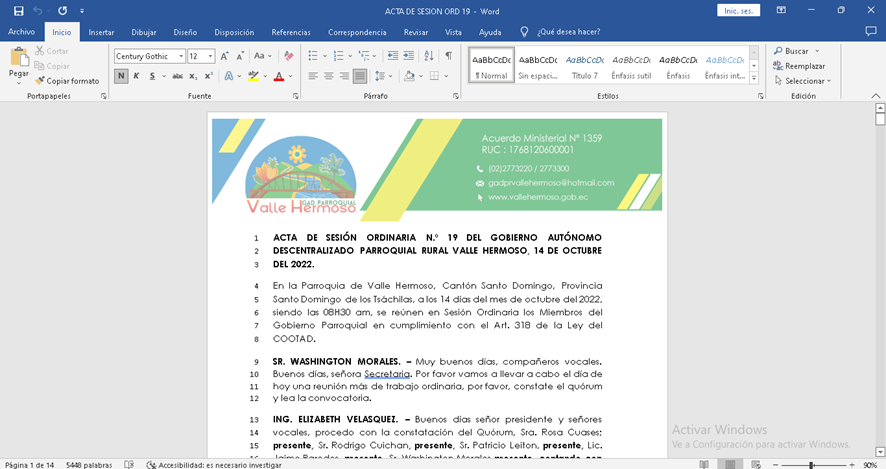The height and width of the screenshot is (469, 886).
Task: Apply strikethrough with the abc icon
Action: (179, 76)
